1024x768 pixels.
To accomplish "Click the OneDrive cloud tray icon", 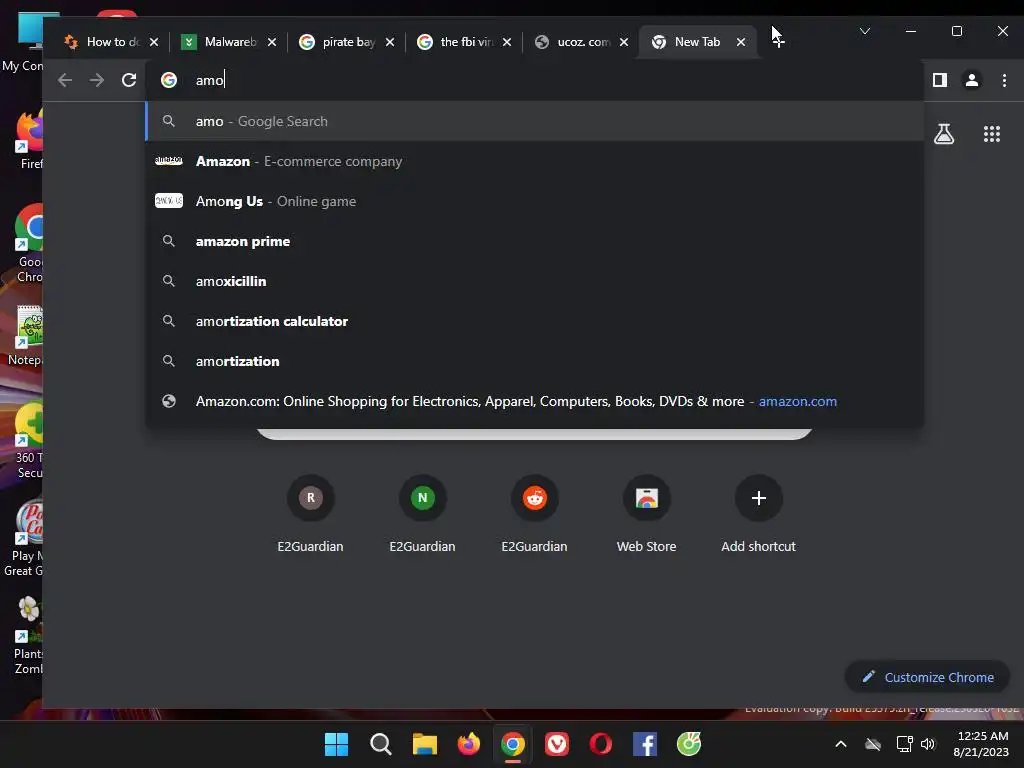I will [x=873, y=744].
